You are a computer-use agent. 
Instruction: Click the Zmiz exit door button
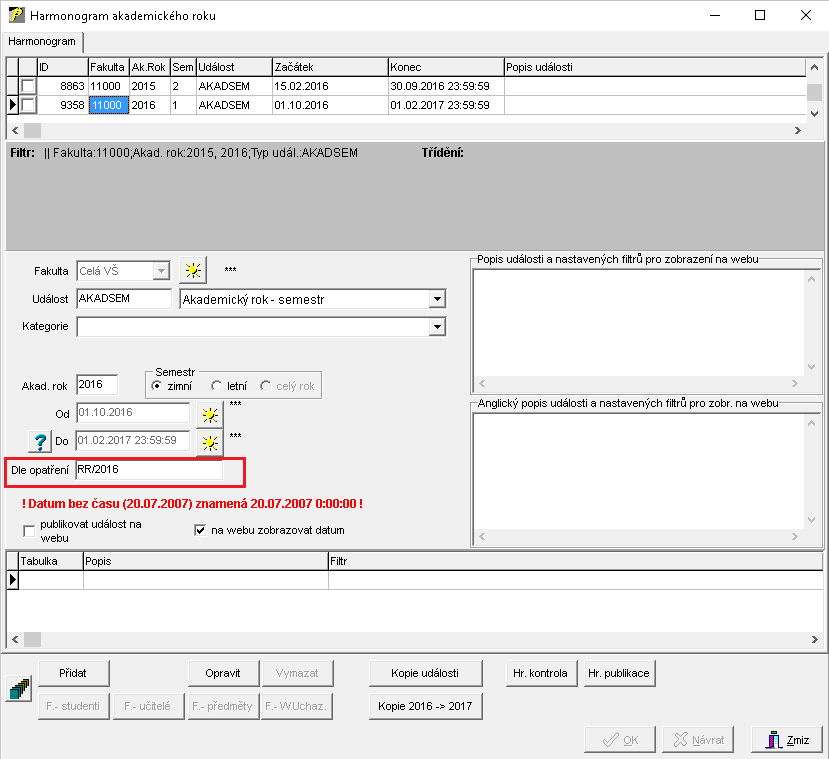pos(787,740)
